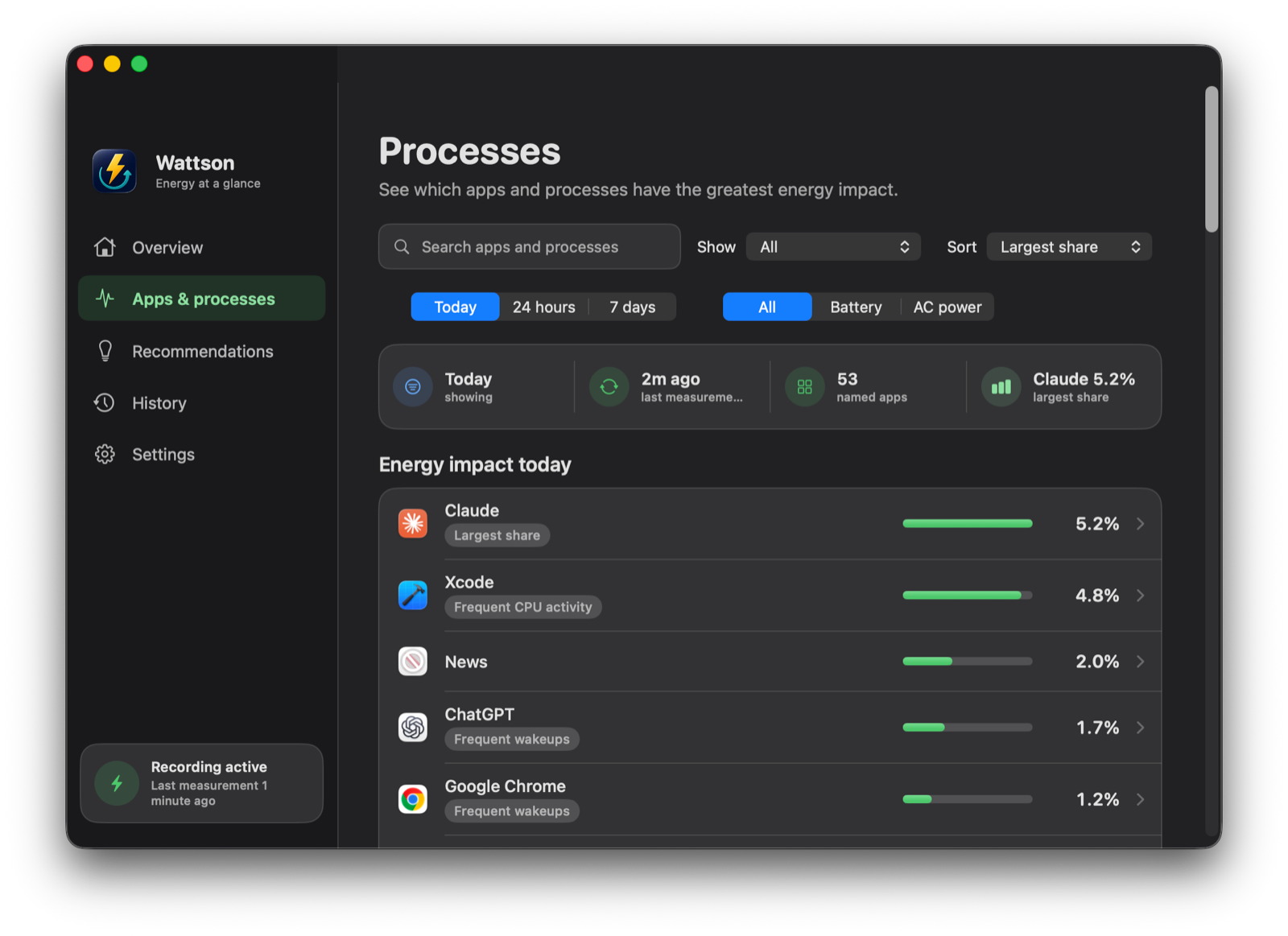
Task: Click the search magnifier icon
Action: 402,246
